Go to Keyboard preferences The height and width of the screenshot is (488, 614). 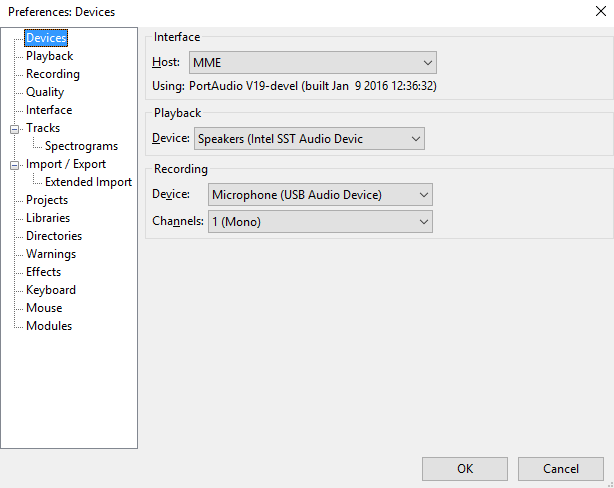(x=51, y=290)
